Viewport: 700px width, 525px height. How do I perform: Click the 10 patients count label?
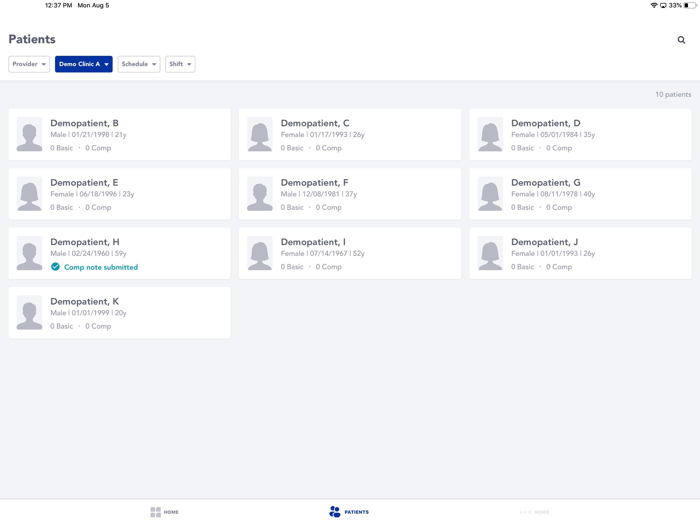(x=673, y=95)
